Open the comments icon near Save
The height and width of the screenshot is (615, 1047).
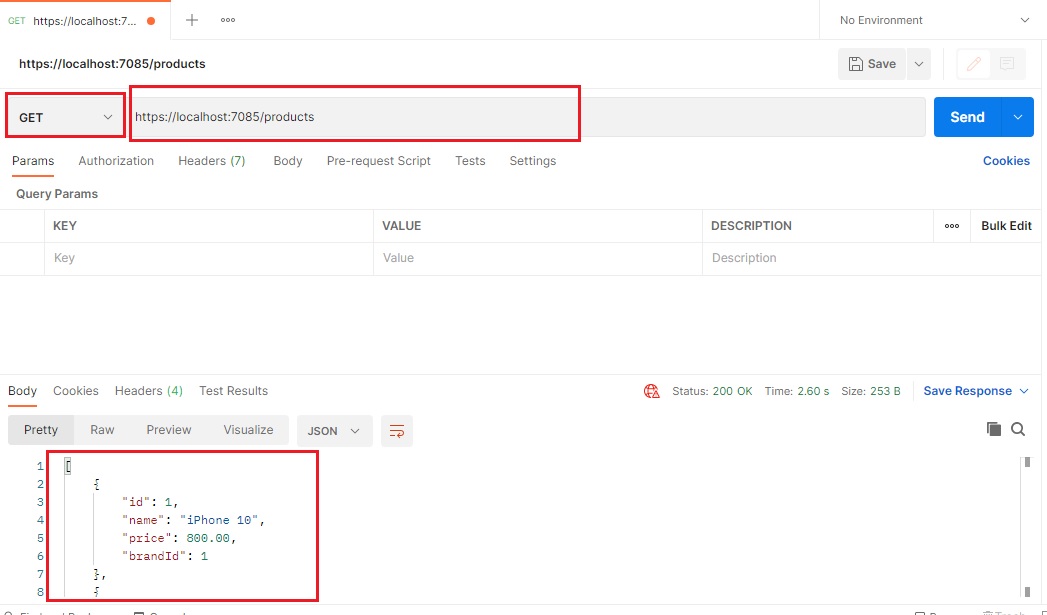click(x=1007, y=64)
